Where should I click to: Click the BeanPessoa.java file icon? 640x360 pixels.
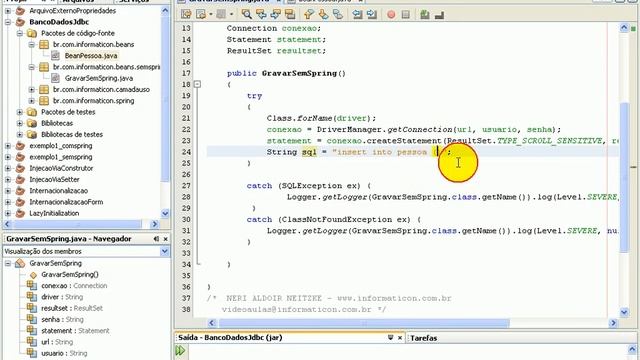[x=56, y=56]
